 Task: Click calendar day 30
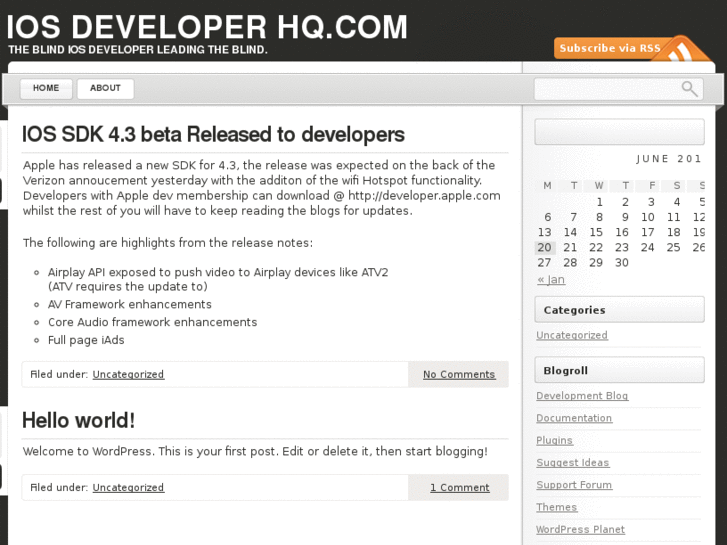[x=621, y=263]
